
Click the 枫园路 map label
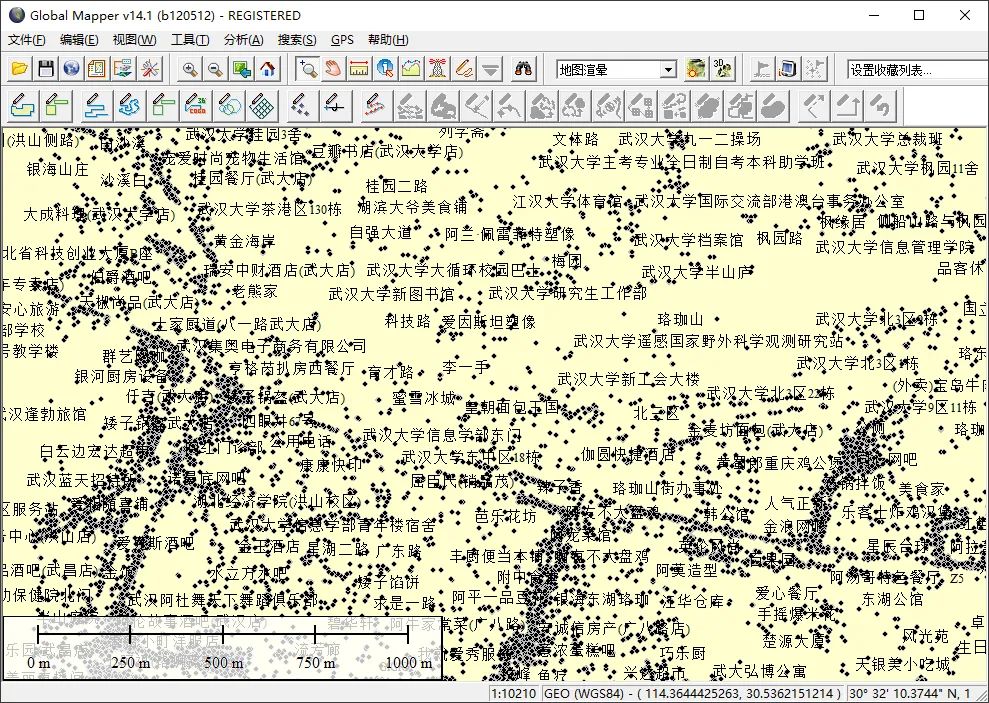(780, 238)
